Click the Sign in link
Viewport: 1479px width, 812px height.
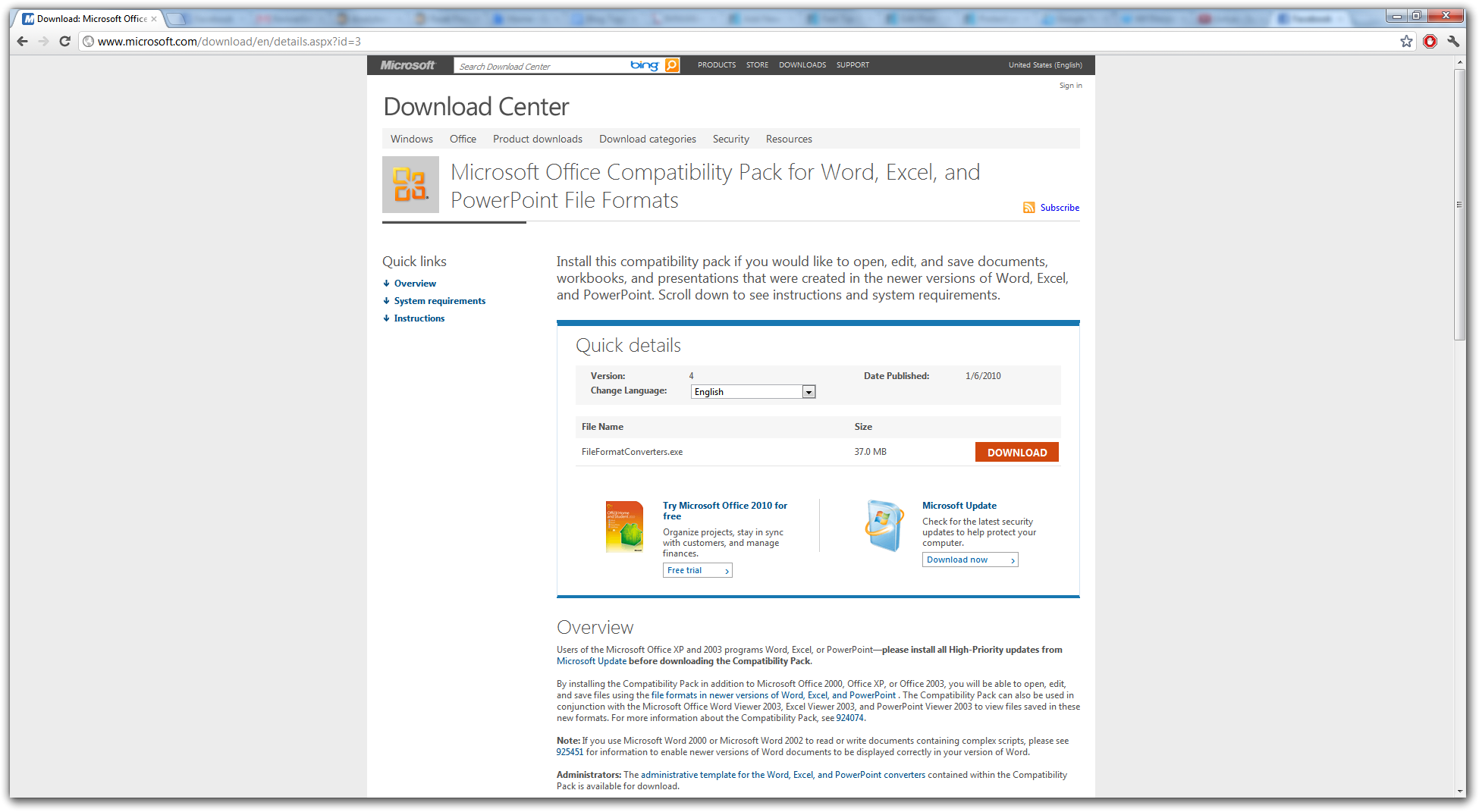[1071, 86]
